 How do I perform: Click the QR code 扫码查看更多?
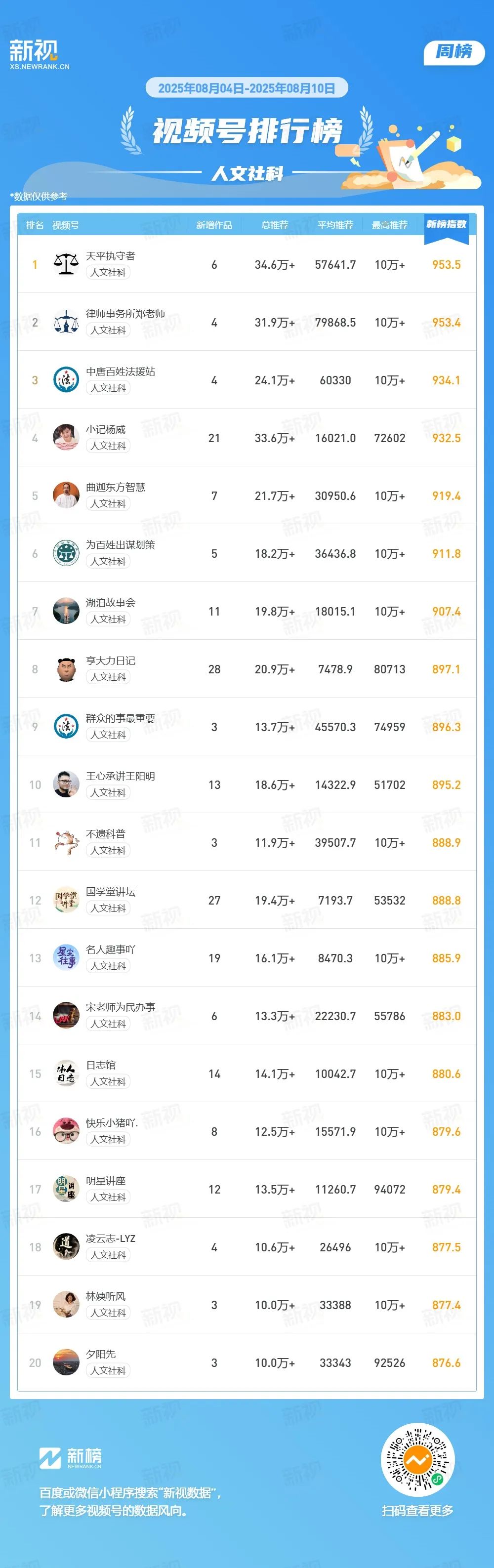pos(418,1460)
